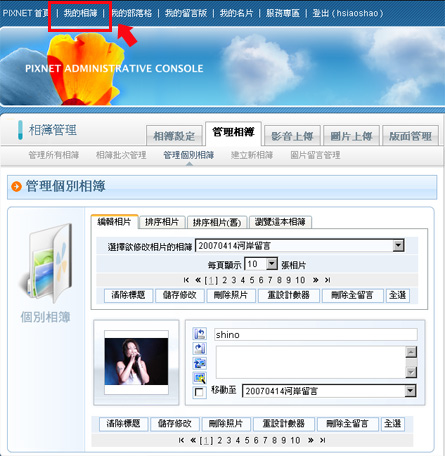Image resolution: width=445 pixels, height=456 pixels.
Task: Go to first page in upper pagination
Action: coord(186,280)
